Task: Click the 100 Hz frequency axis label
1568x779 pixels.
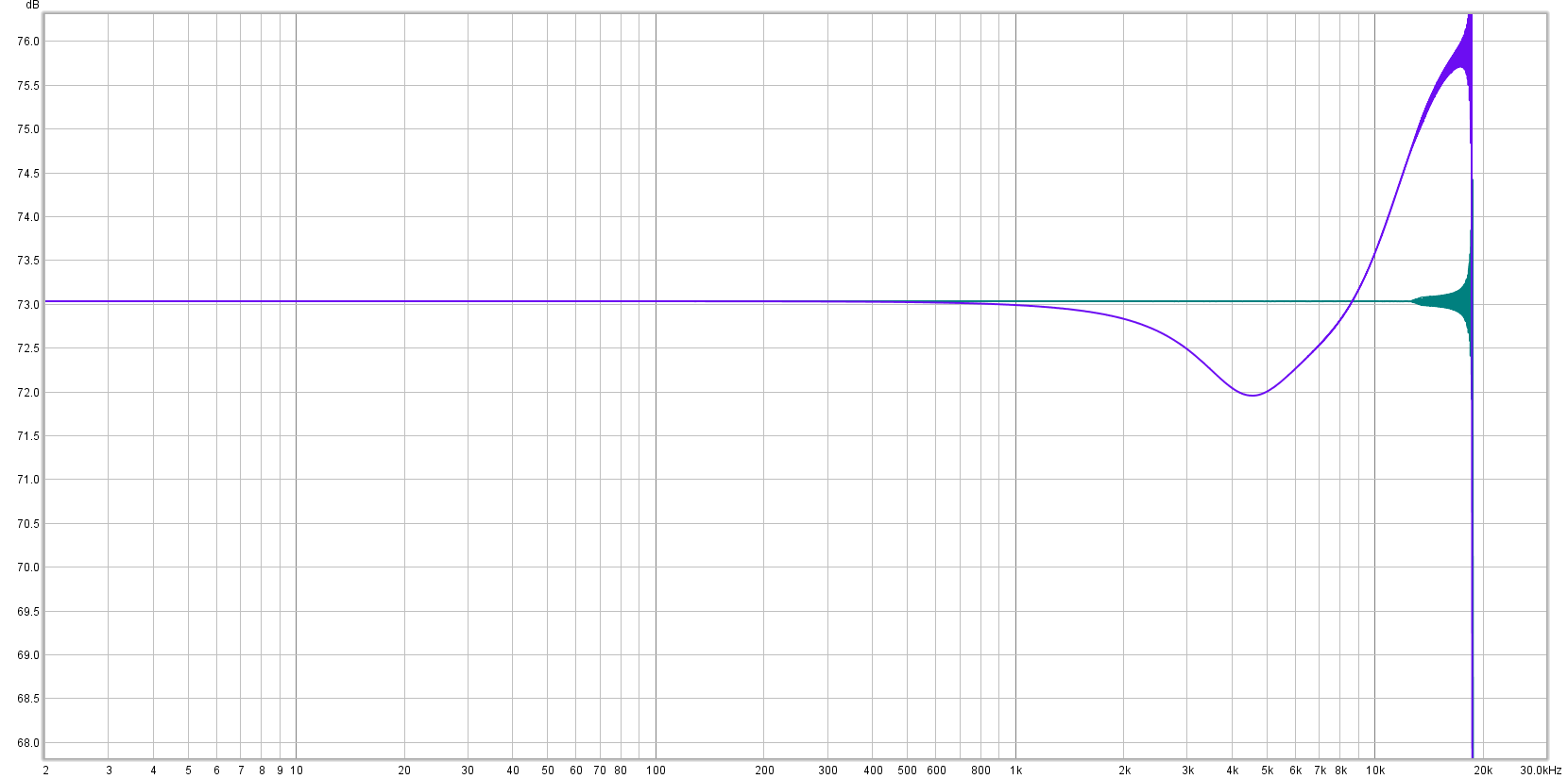Action: coord(656,771)
